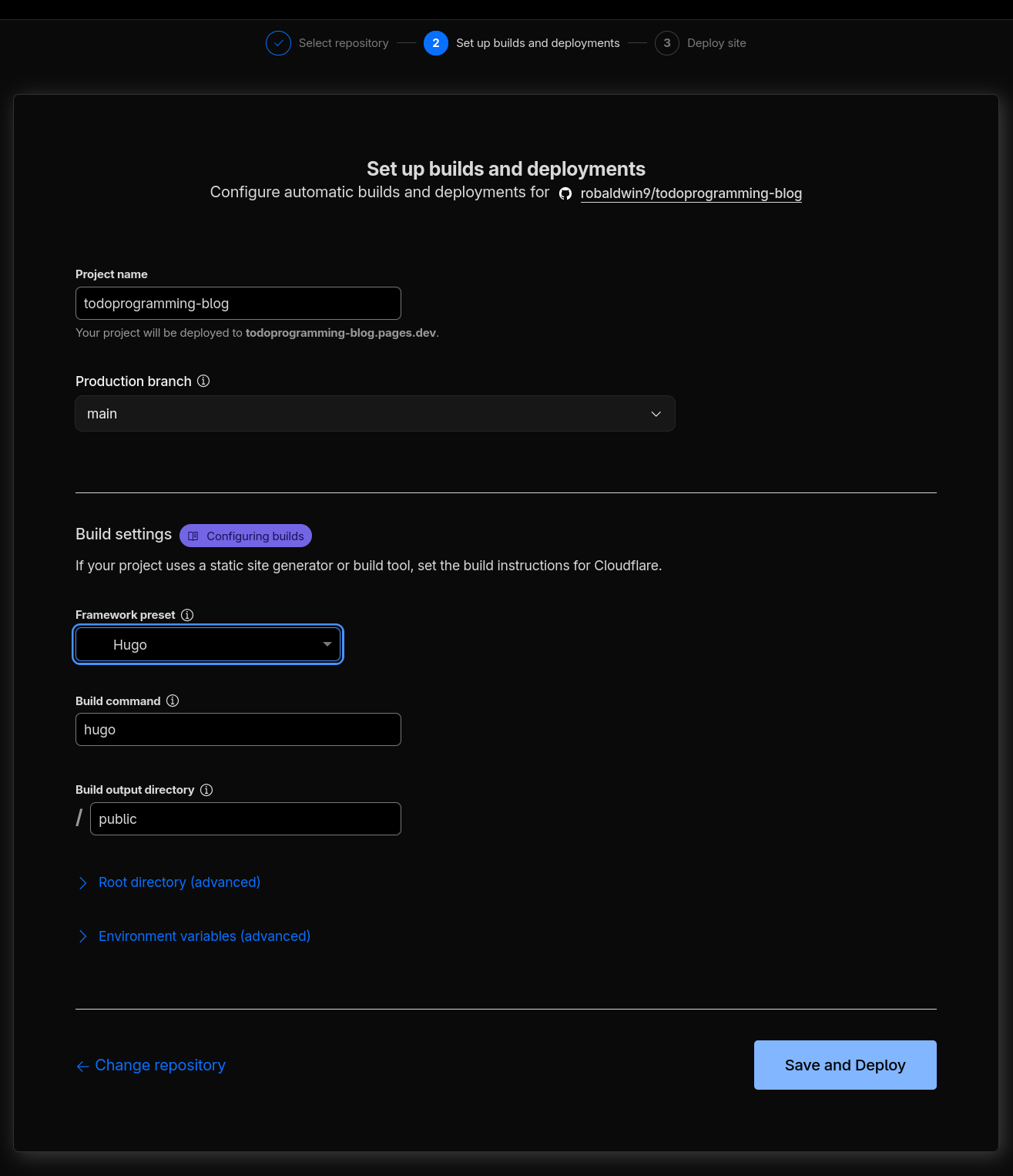Image resolution: width=1013 pixels, height=1176 pixels.
Task: Open the Framework preset dropdown showing Hugo
Action: (x=208, y=644)
